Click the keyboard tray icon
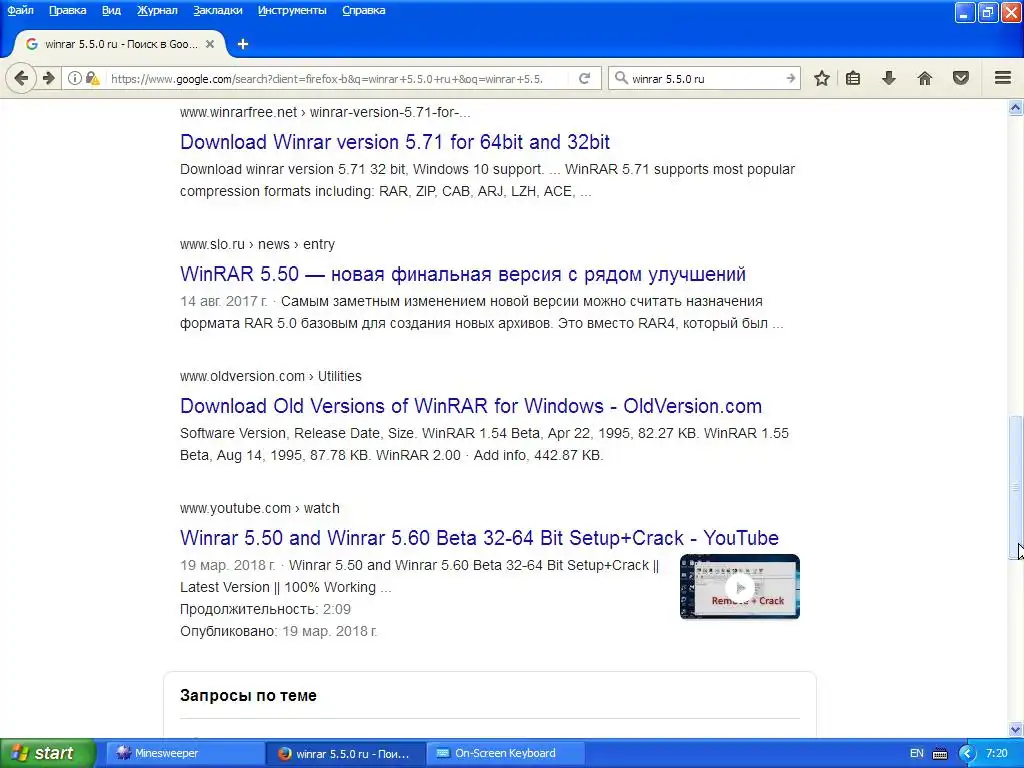Screen dimensions: 1024x768 coord(940,754)
